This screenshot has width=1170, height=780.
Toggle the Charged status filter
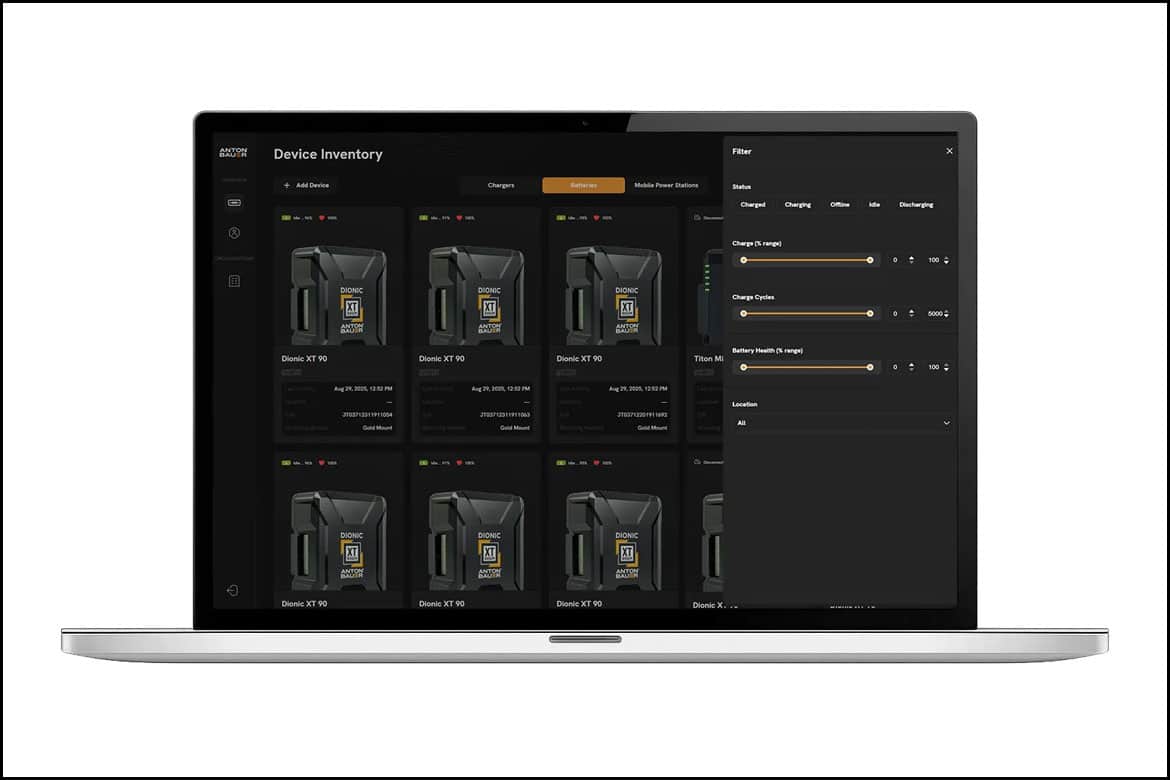point(753,205)
